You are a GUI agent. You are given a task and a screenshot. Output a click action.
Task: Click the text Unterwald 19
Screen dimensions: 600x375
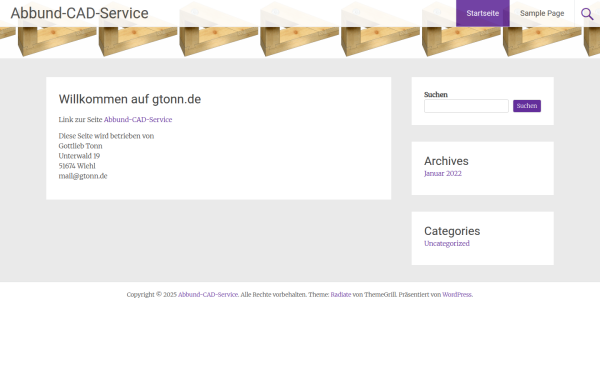(x=79, y=156)
